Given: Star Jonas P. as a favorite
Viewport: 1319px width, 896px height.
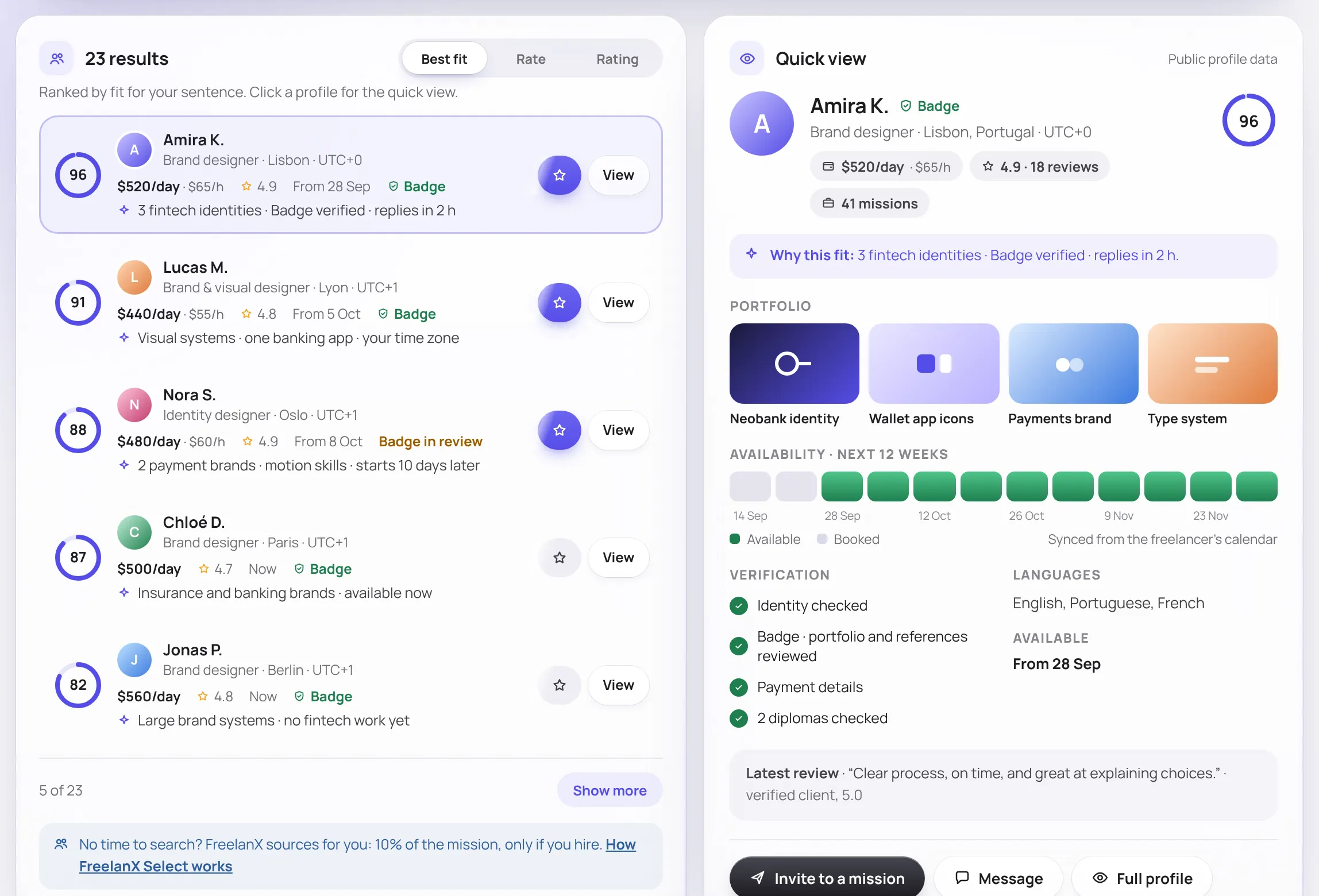Looking at the screenshot, I should click(x=559, y=685).
